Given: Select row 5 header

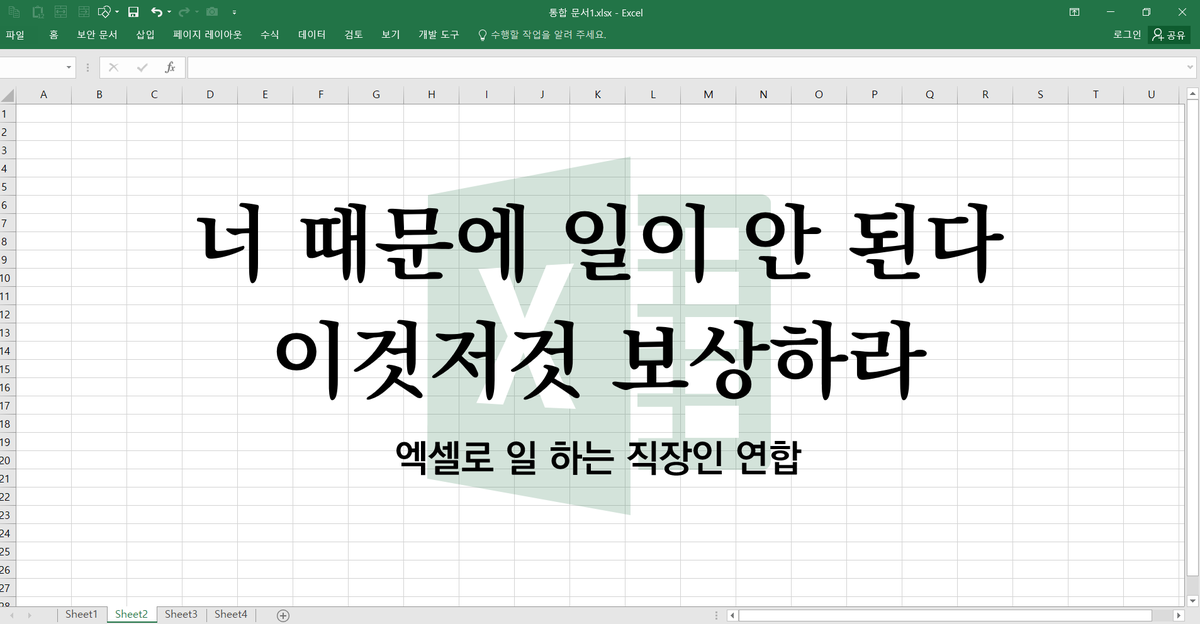Looking at the screenshot, I should click(x=7, y=186).
